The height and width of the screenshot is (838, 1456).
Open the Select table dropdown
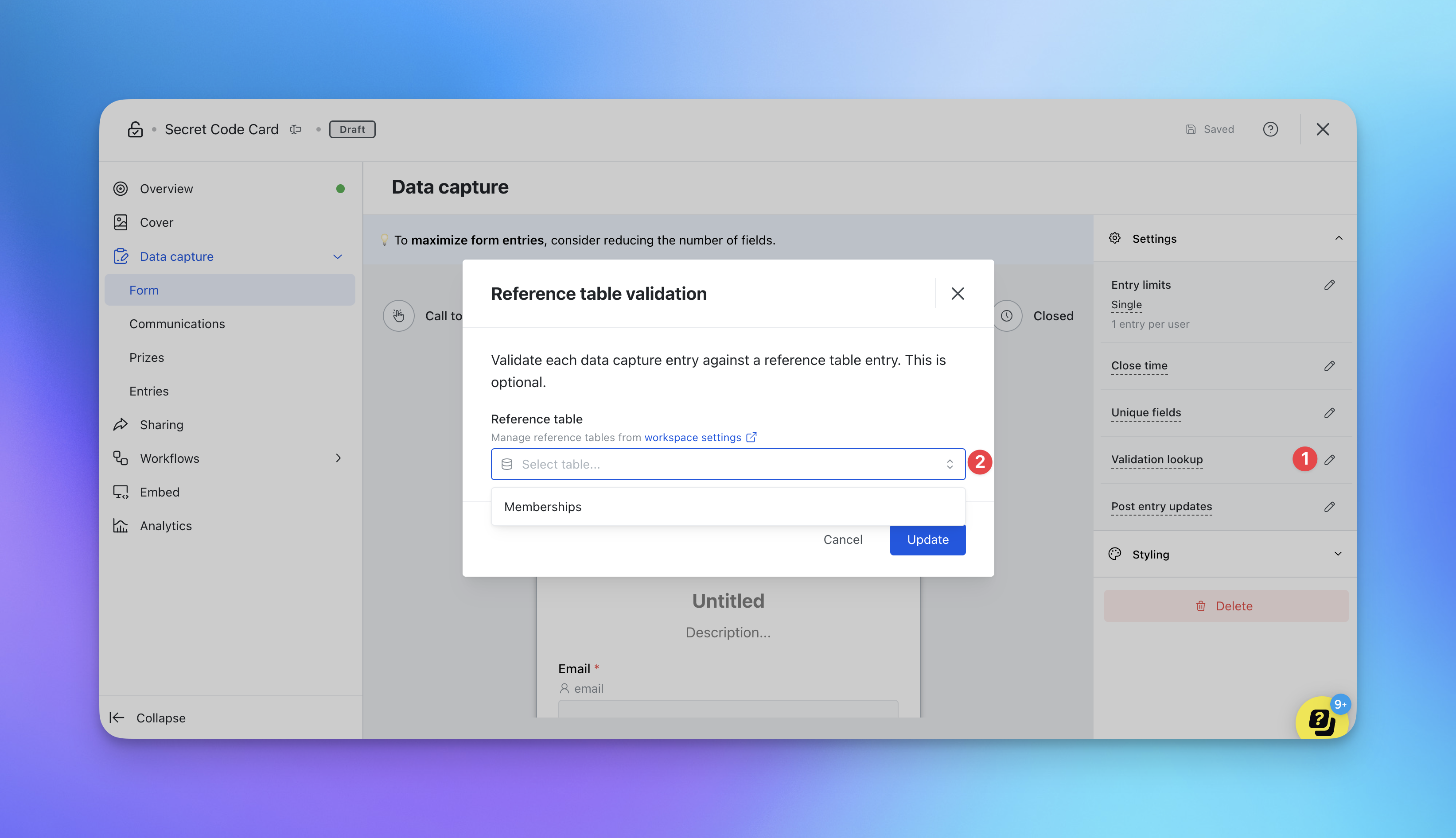click(728, 464)
